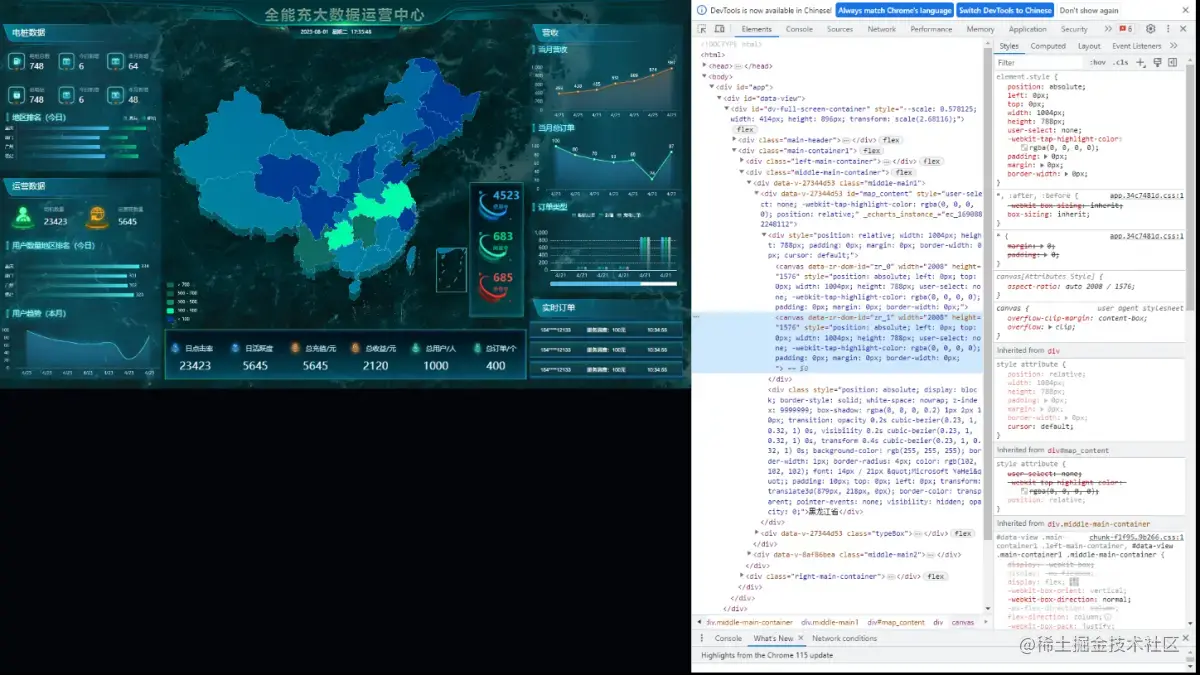1200x675 pixels.
Task: Click the orange globe icon beside 5645
Action: coord(97,215)
